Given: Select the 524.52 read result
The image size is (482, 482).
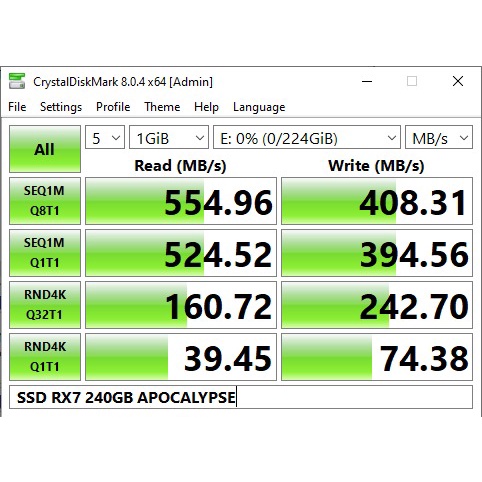Looking at the screenshot, I should [181, 253].
